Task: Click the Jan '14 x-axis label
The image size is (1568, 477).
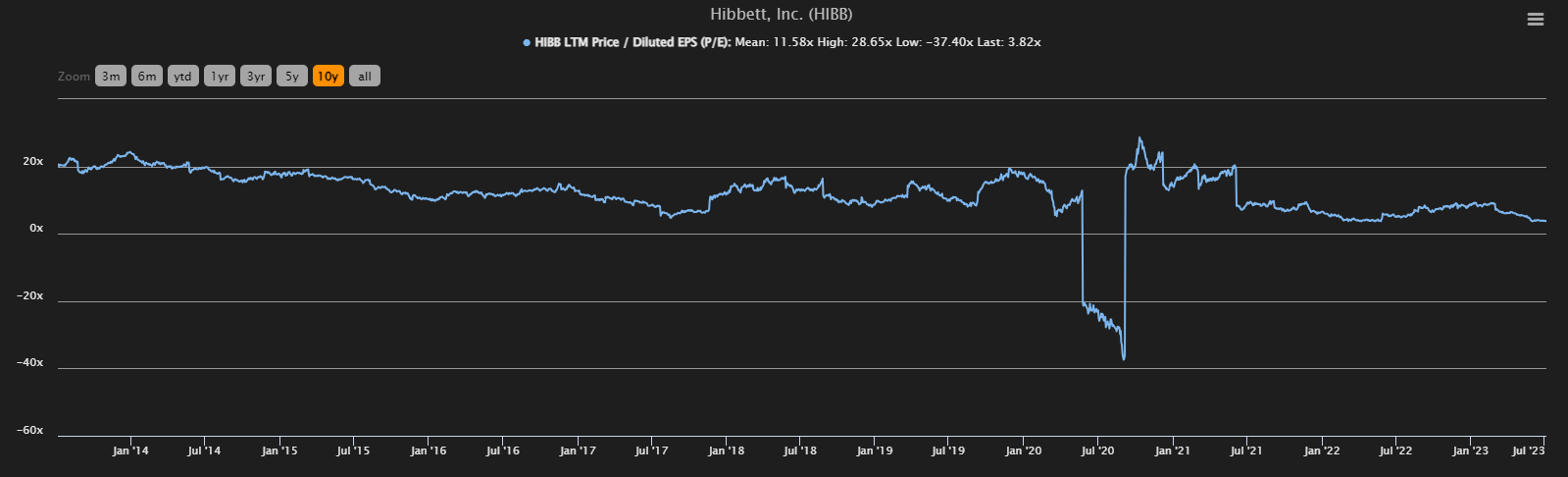Action: (x=130, y=450)
